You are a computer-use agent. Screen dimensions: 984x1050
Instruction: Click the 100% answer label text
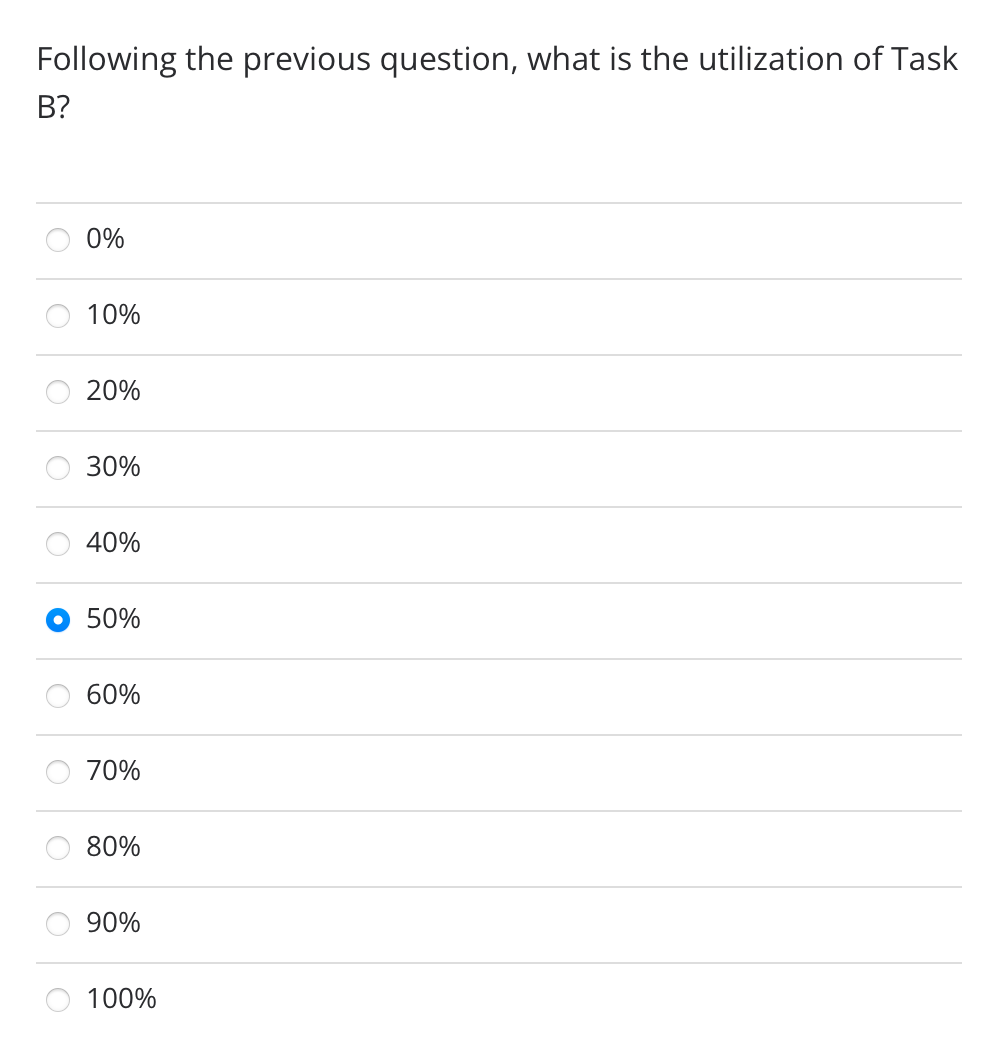point(120,999)
